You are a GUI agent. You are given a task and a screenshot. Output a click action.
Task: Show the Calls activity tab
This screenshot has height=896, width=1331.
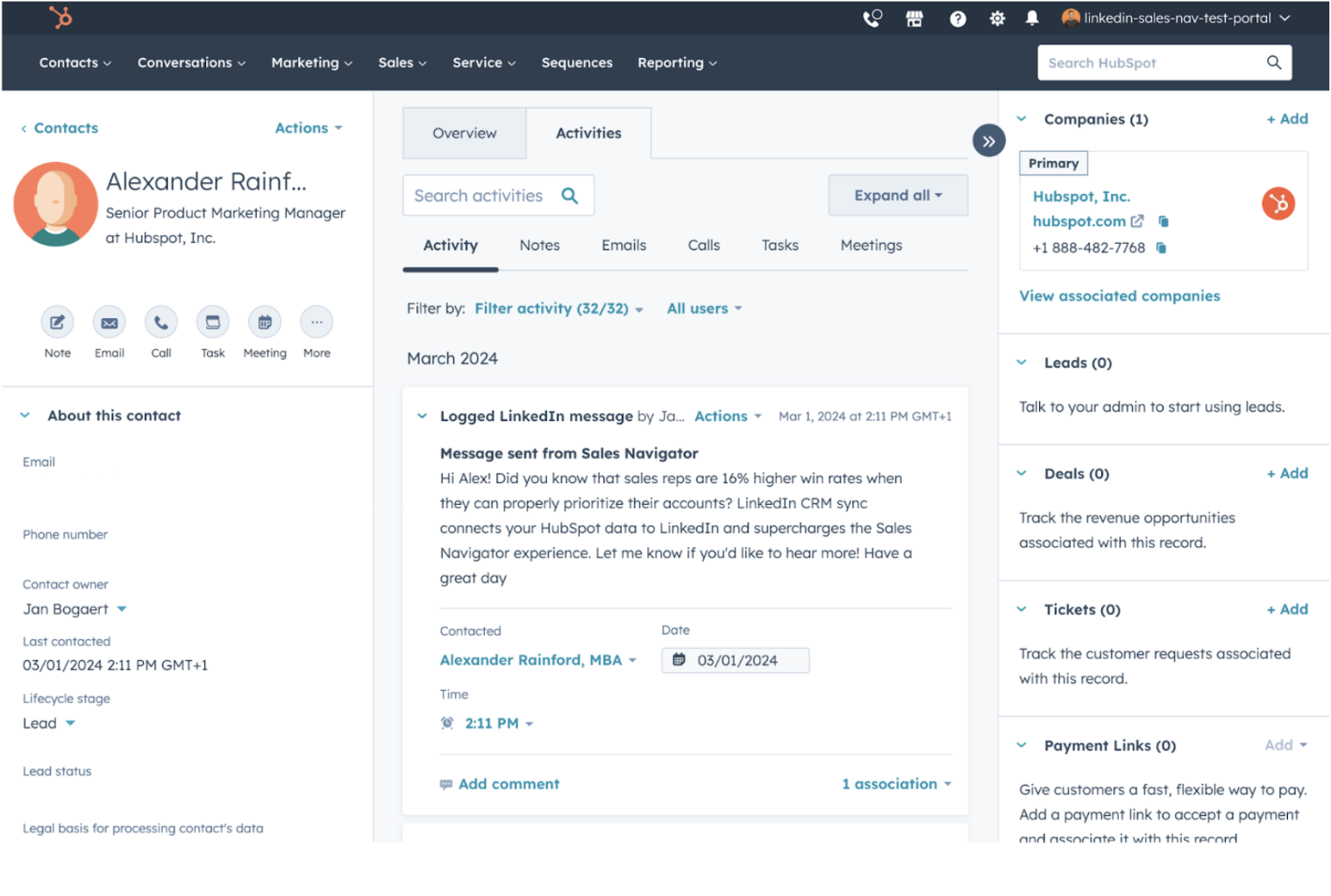coord(703,245)
